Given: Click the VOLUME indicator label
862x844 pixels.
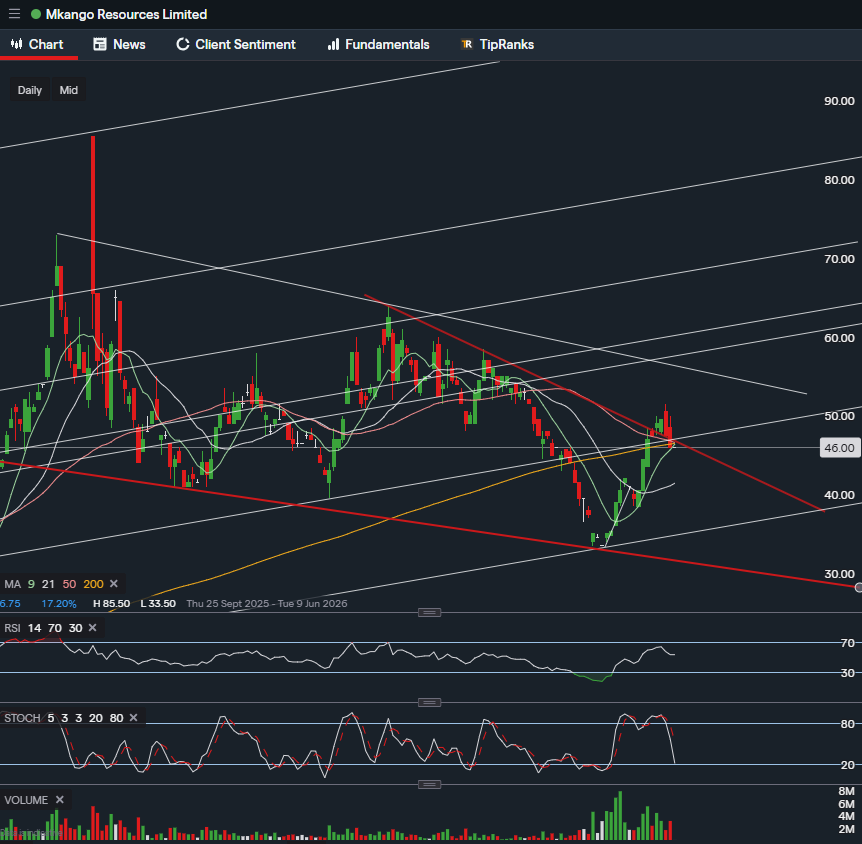Looking at the screenshot, I should pos(26,800).
